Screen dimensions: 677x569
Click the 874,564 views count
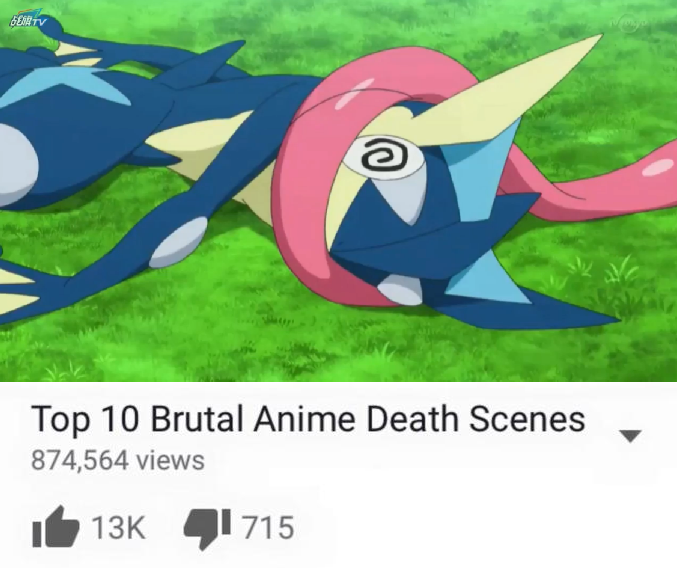point(118,460)
